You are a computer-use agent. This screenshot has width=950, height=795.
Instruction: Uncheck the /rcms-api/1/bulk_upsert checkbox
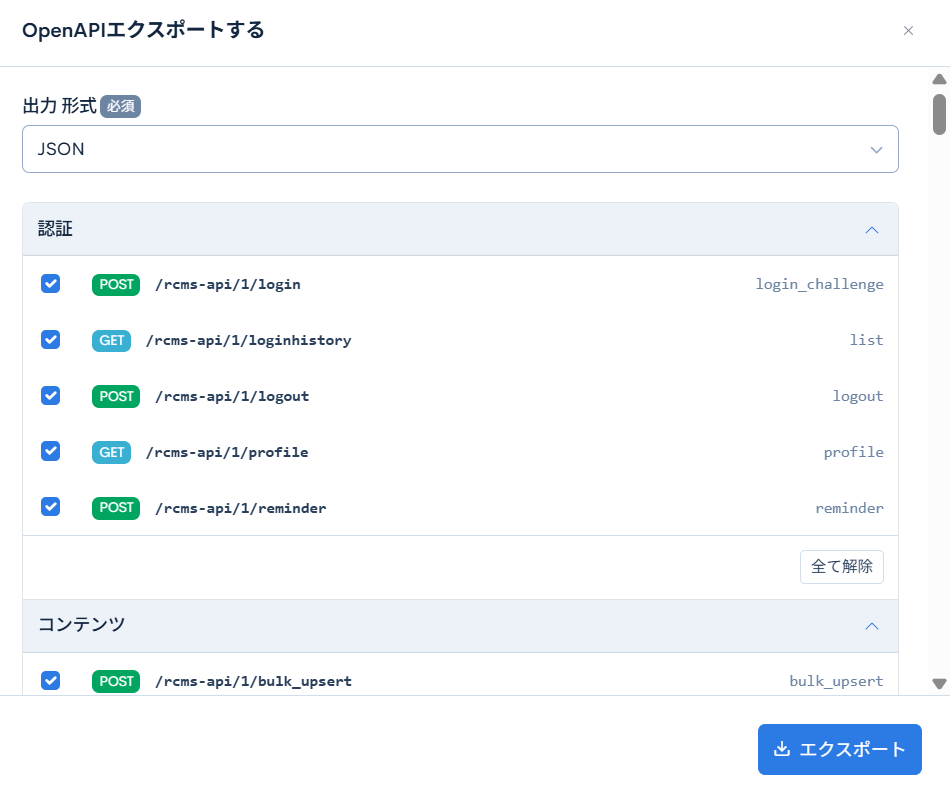click(x=50, y=681)
